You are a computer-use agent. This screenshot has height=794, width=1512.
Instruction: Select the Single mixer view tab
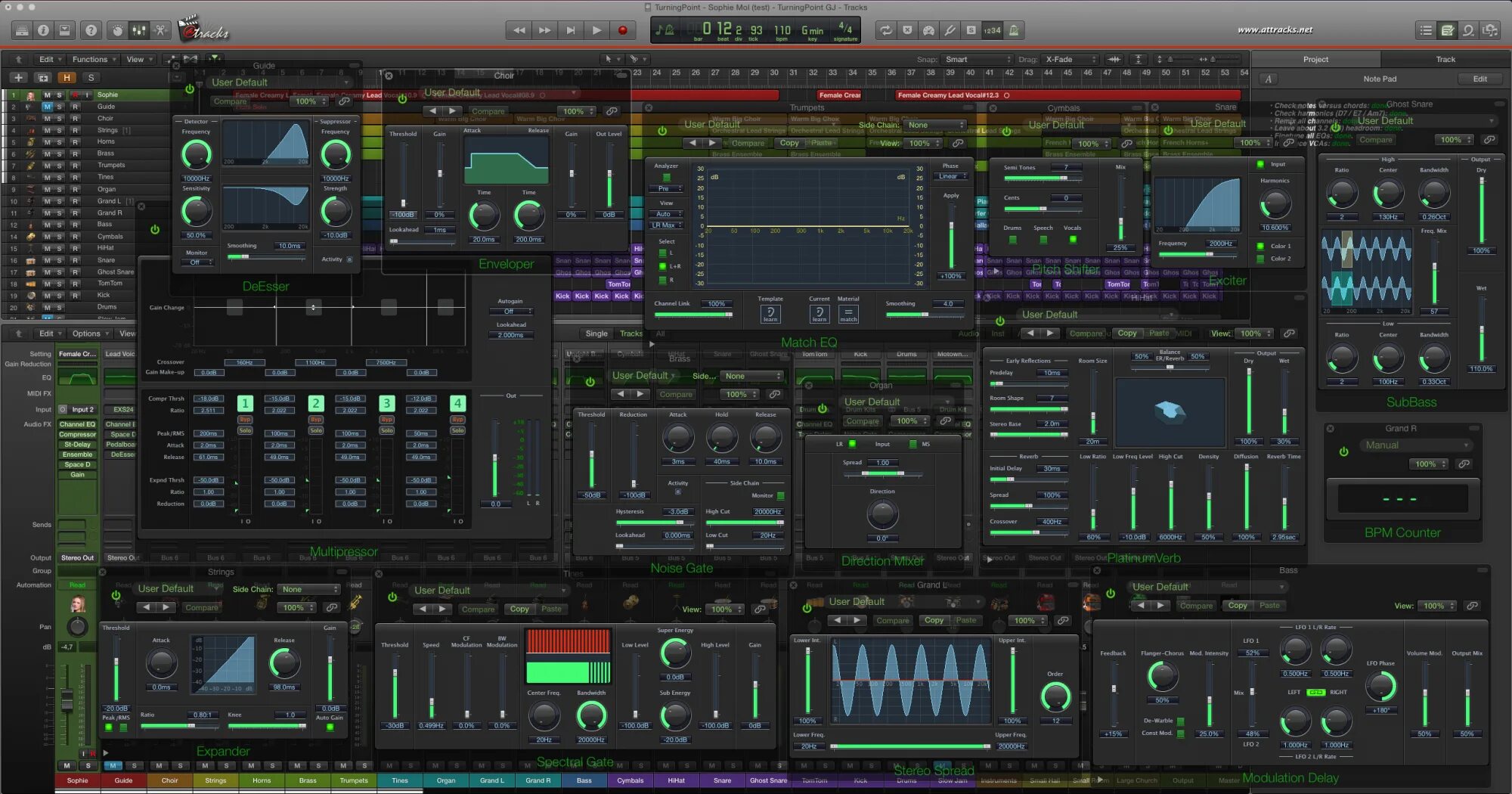[596, 333]
